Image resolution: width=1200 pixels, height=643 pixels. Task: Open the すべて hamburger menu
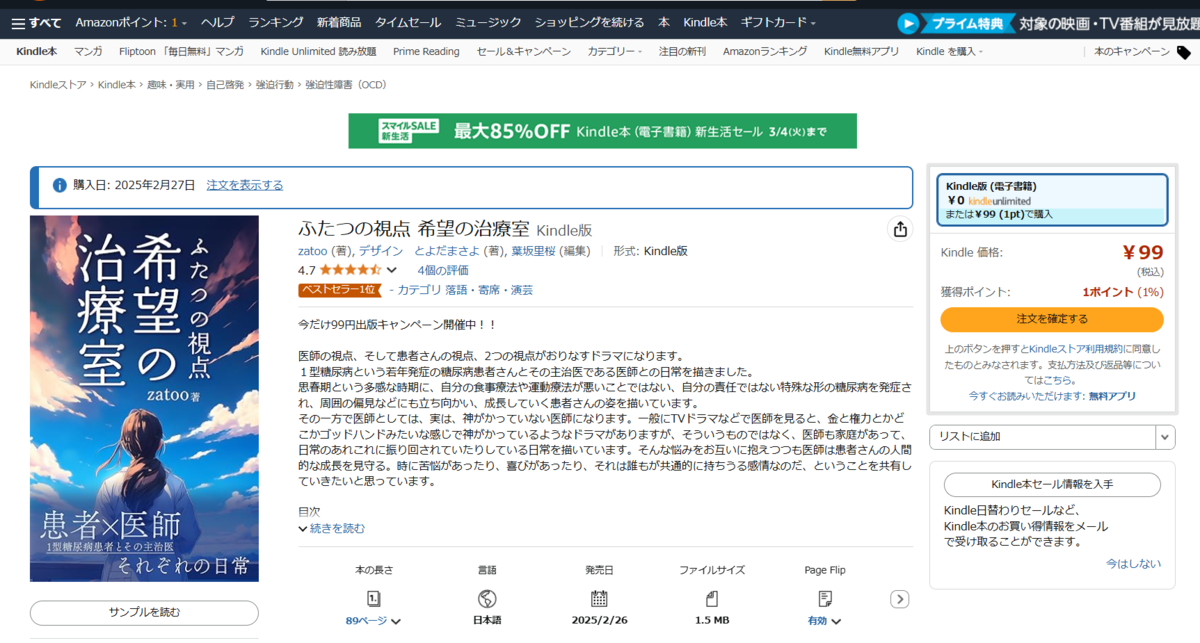34,22
